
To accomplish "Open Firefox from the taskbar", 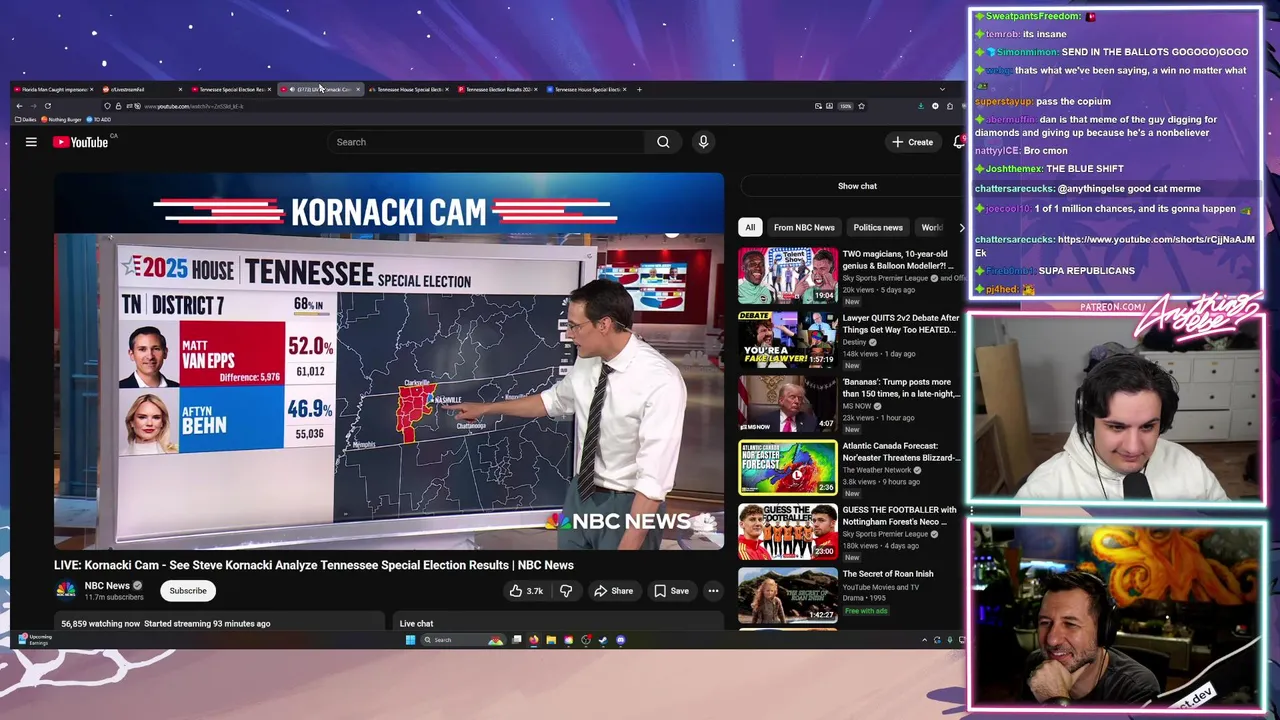I will click(534, 640).
